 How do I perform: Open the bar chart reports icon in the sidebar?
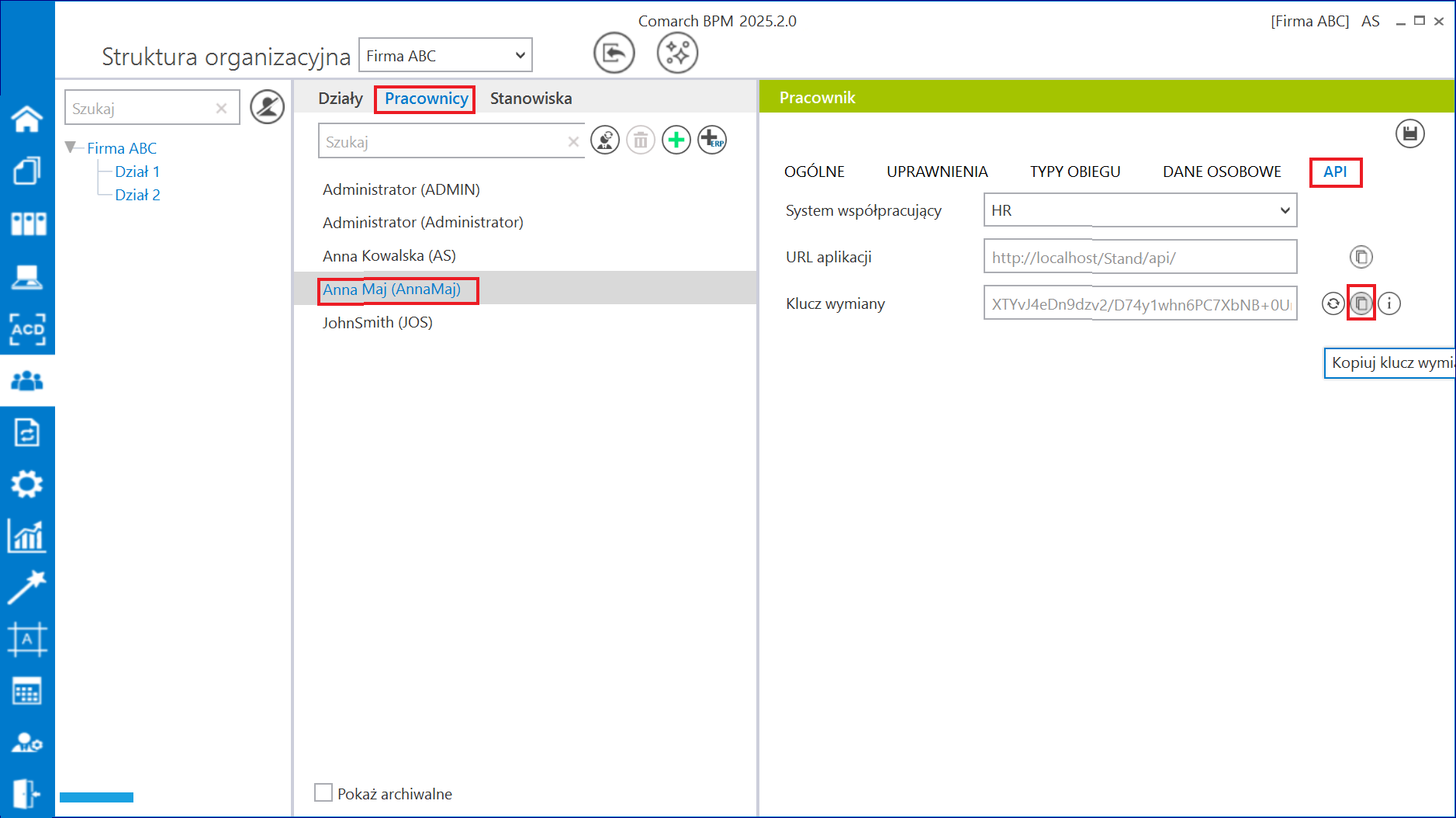tap(27, 536)
